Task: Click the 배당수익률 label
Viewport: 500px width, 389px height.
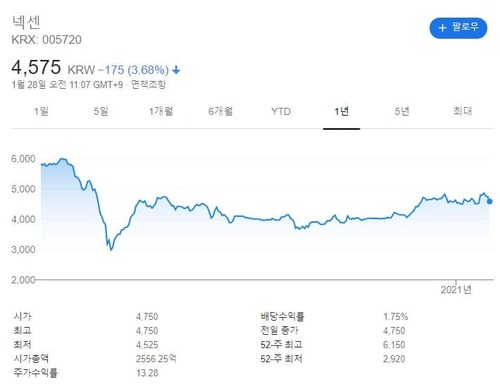Action: [282, 316]
